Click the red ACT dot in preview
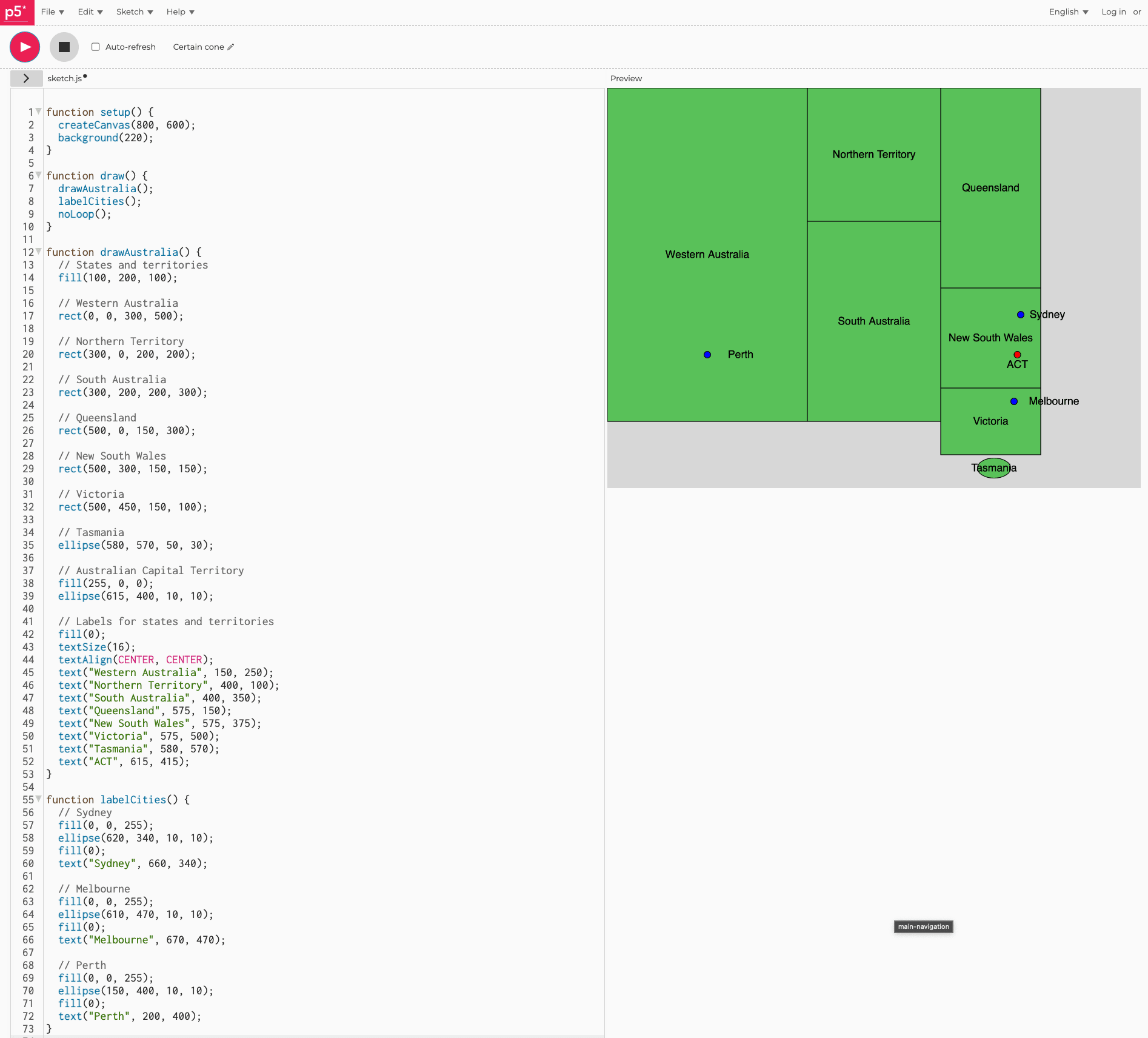 pyautogui.click(x=1017, y=355)
